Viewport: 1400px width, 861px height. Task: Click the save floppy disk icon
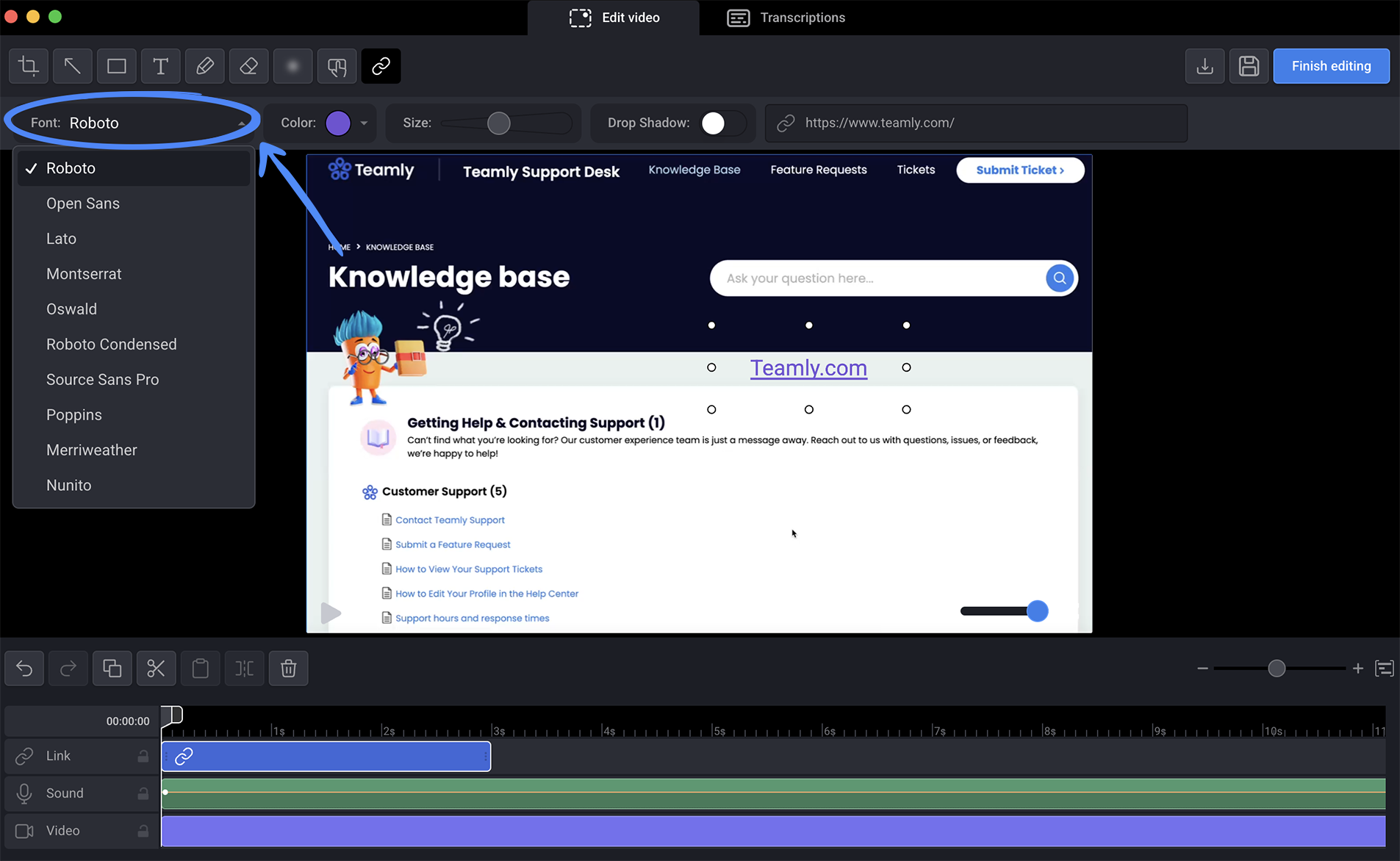[1249, 66]
